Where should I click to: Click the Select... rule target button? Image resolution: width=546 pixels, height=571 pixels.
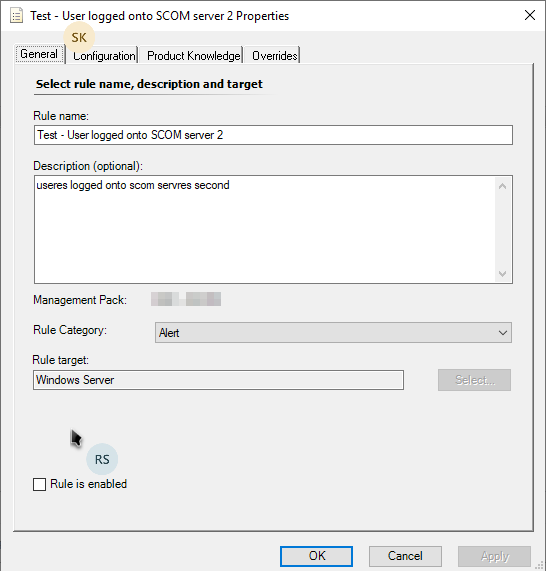[474, 380]
